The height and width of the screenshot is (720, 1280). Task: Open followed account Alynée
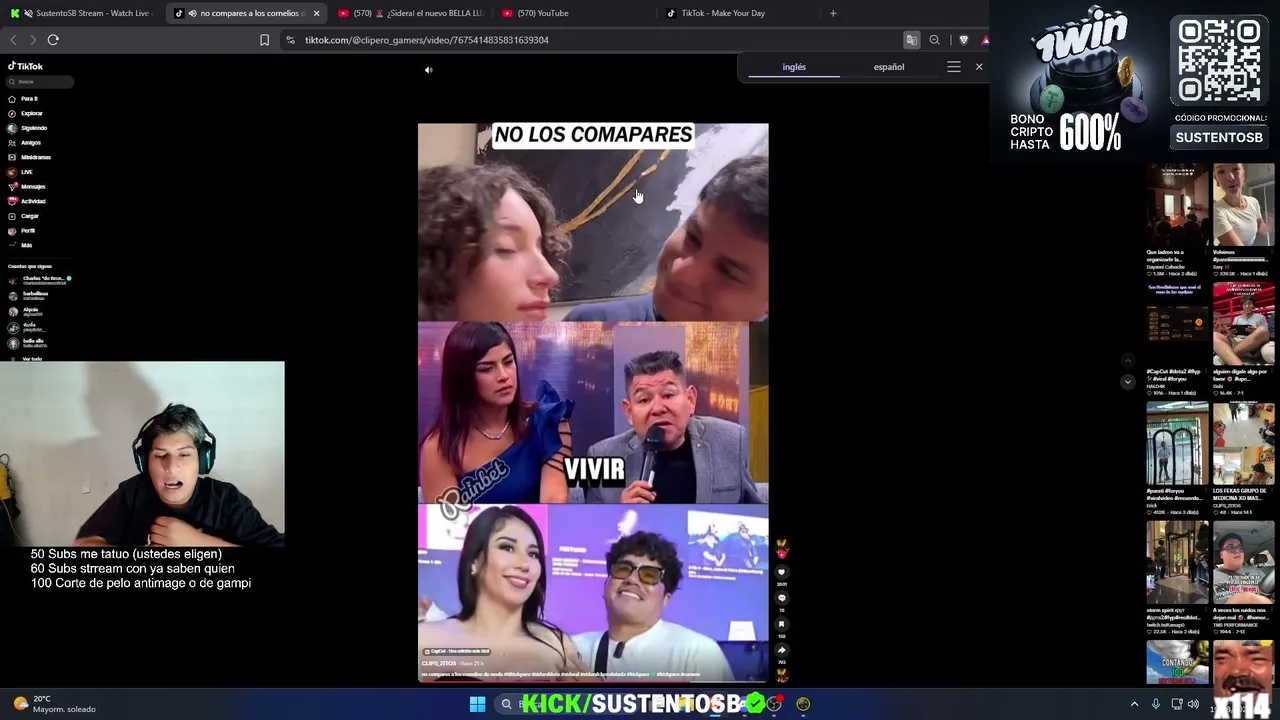click(25, 312)
